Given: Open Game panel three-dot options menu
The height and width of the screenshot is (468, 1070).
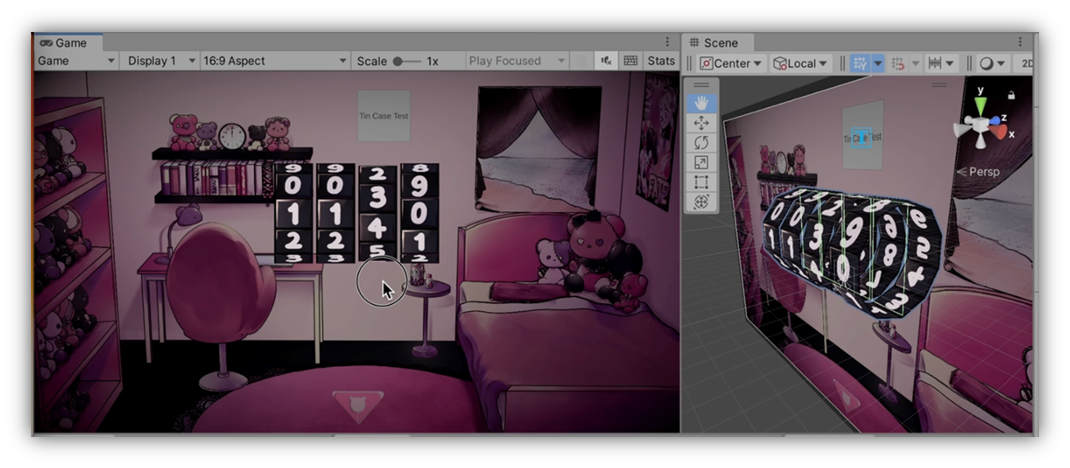Looking at the screenshot, I should point(667,42).
